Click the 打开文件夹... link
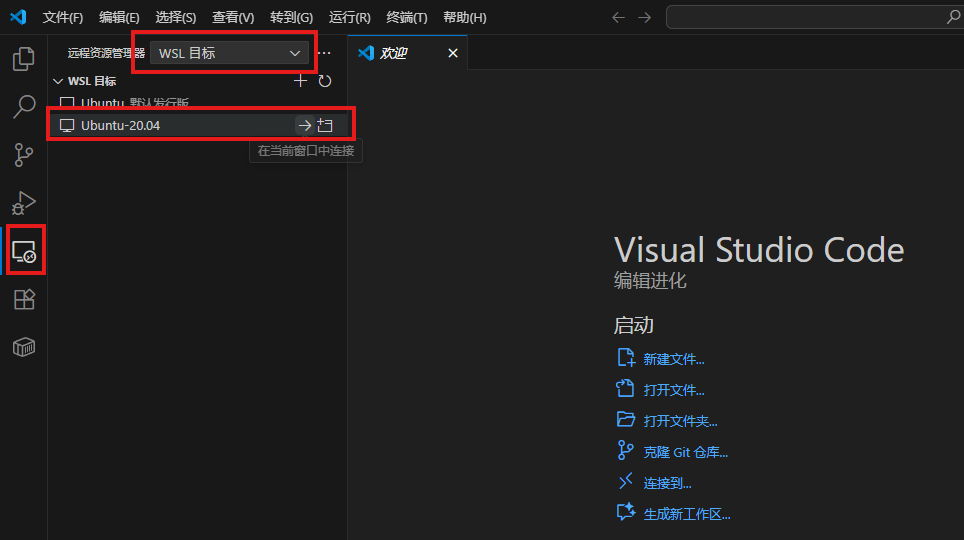The image size is (964, 540). pos(681,421)
